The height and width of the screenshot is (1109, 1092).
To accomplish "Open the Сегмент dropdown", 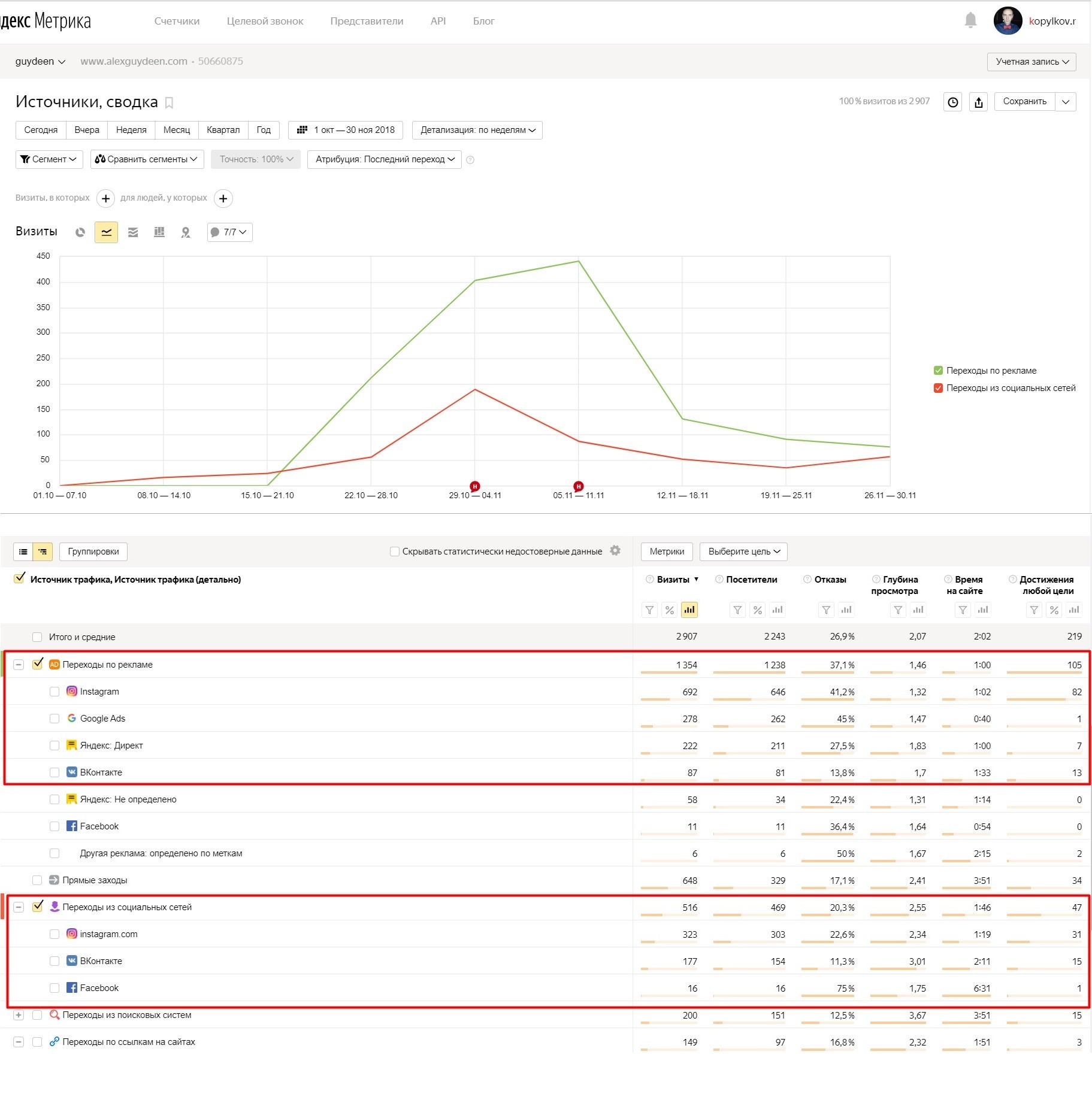I will [x=49, y=159].
